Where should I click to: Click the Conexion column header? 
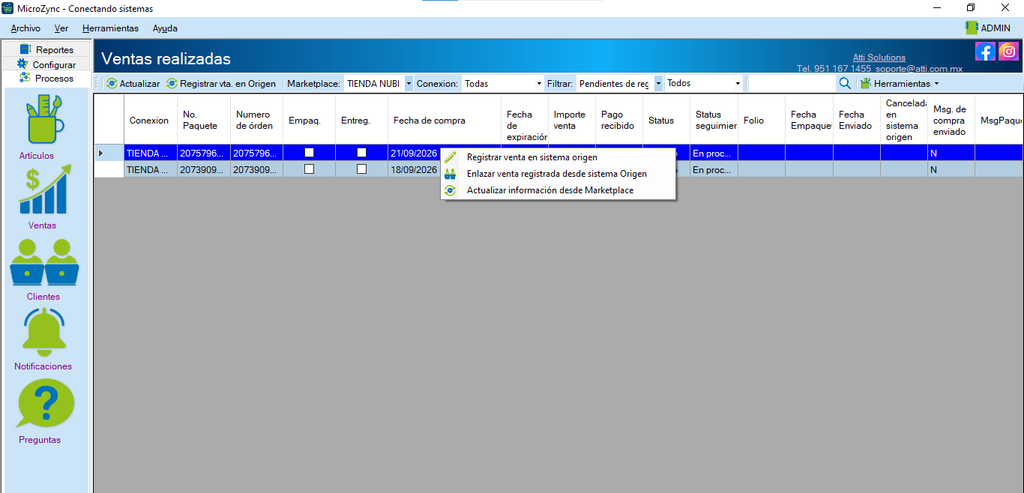(x=150, y=120)
